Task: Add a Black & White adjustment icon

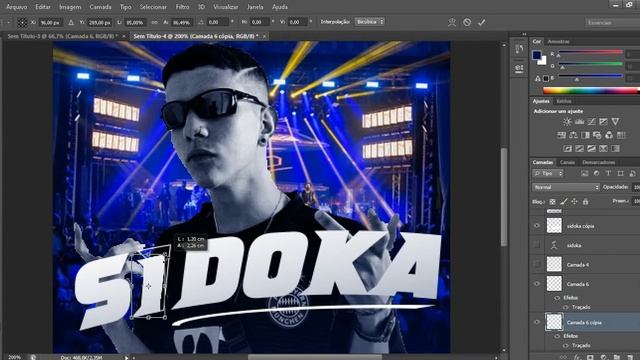Action: (585, 135)
